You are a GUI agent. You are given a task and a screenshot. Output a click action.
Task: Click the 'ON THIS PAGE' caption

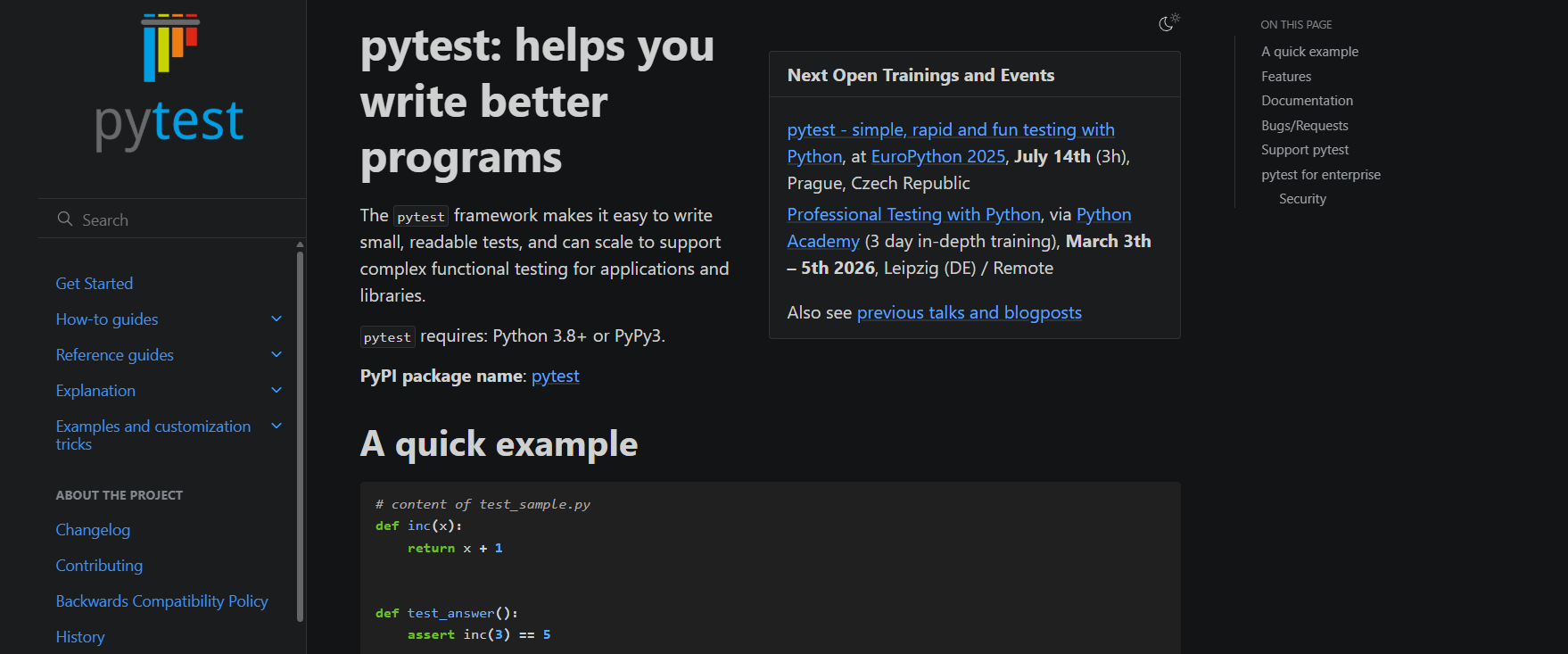[1297, 25]
